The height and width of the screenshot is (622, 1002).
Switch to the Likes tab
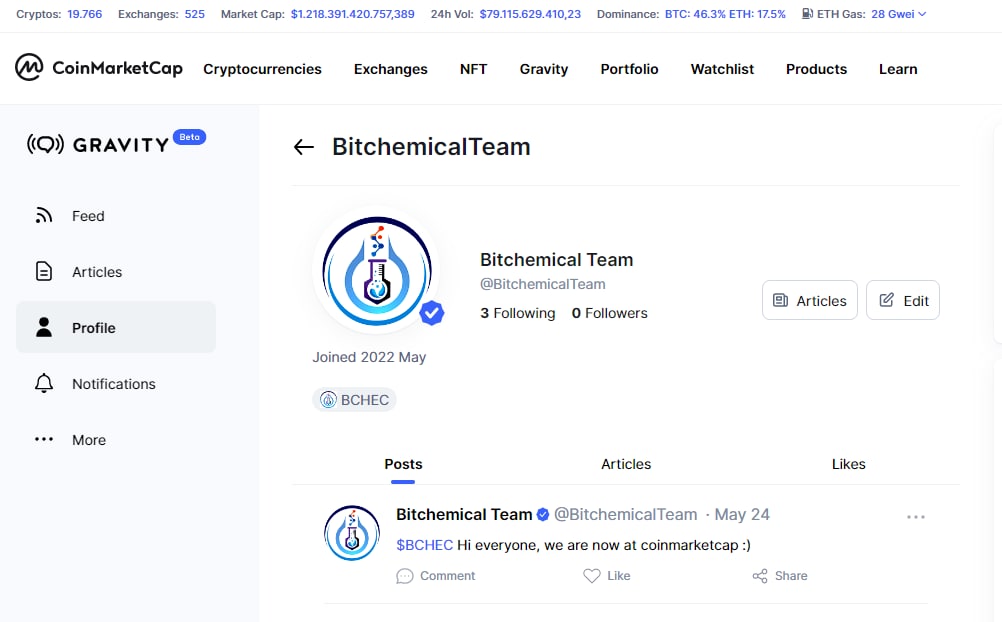(x=849, y=464)
